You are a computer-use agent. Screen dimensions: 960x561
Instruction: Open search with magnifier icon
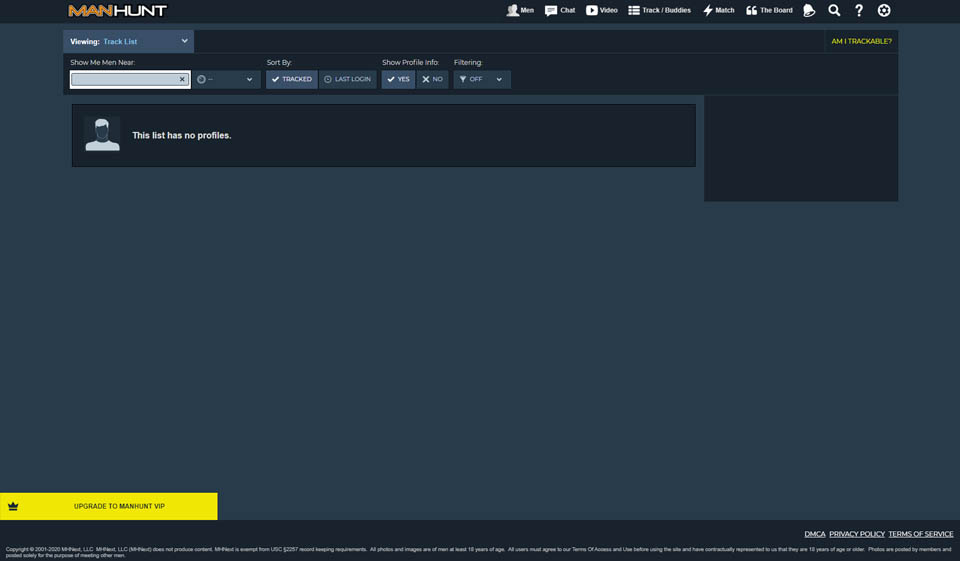pos(834,11)
